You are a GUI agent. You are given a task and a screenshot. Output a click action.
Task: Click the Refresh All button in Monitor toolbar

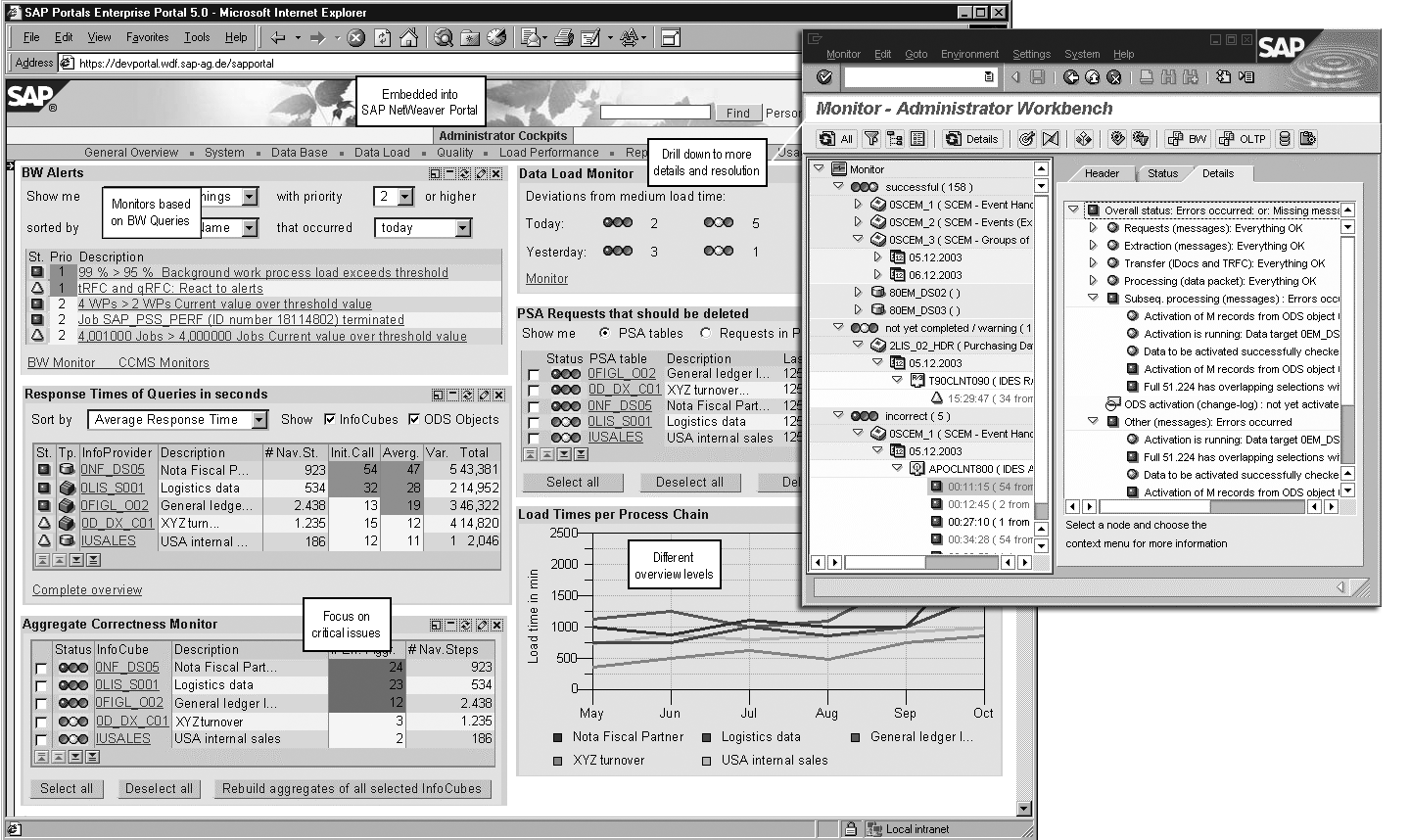pyautogui.click(x=836, y=139)
